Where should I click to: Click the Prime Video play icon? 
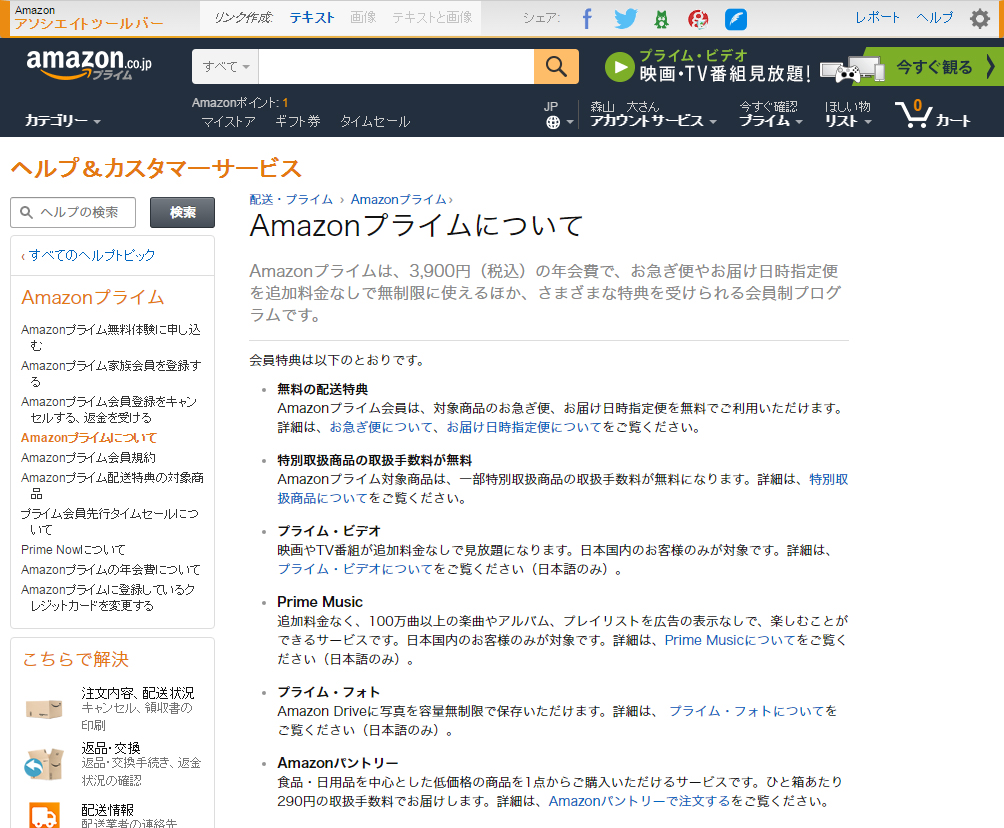[619, 68]
